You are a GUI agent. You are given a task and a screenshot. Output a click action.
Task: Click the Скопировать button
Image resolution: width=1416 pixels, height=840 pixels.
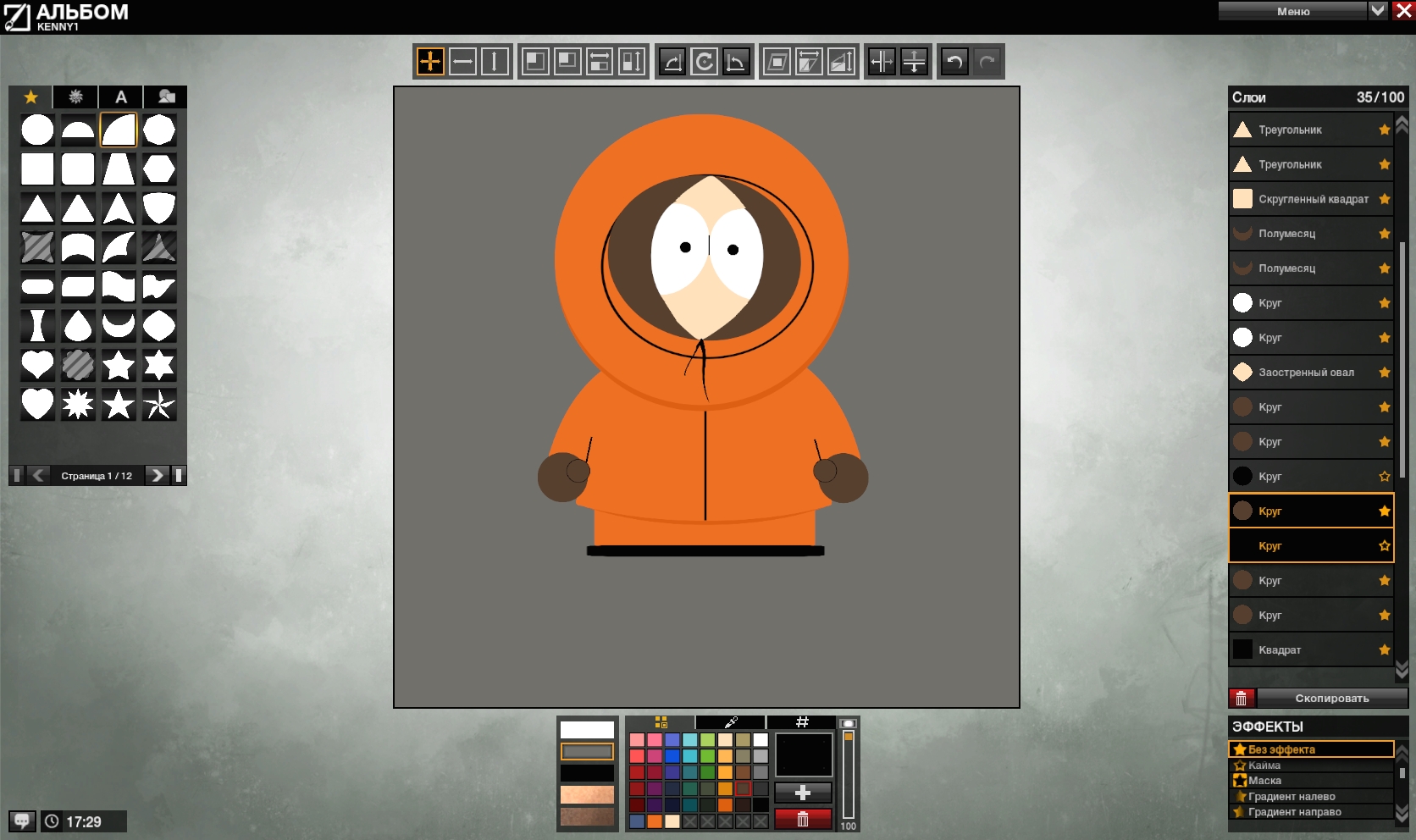click(x=1332, y=698)
